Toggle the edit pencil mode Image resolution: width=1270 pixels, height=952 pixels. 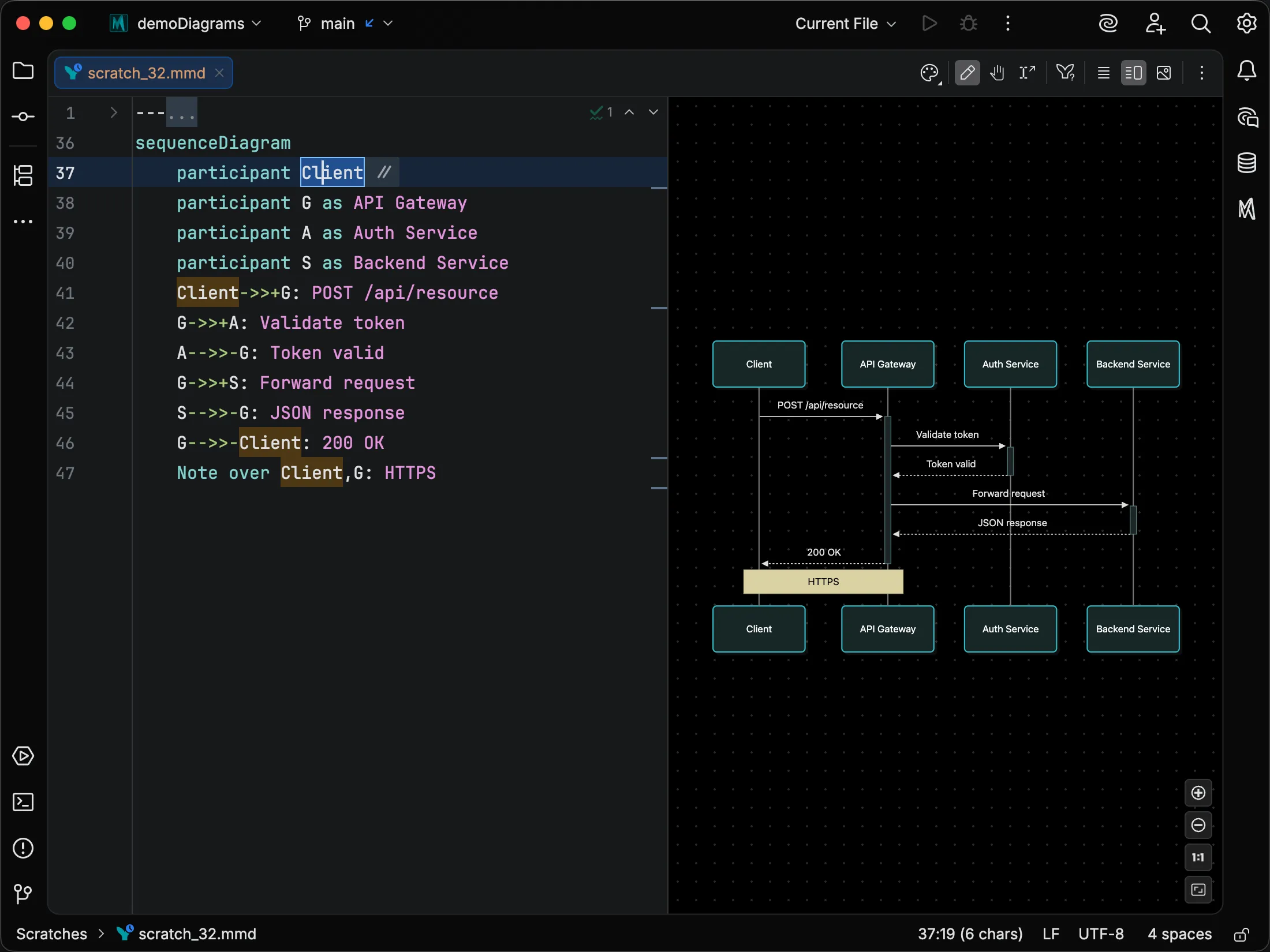[968, 73]
